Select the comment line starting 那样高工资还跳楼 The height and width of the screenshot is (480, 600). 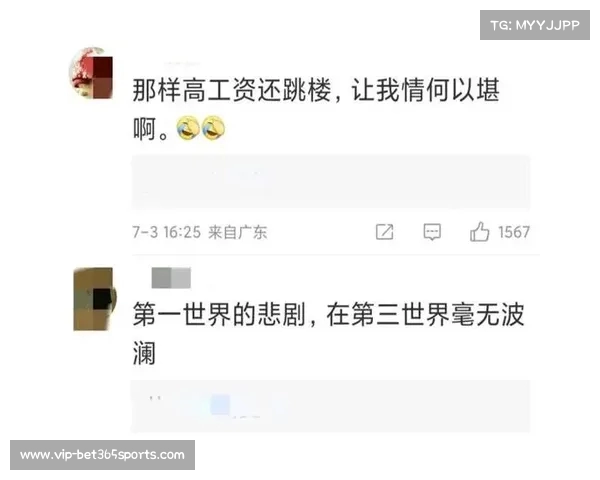[x=316, y=90]
